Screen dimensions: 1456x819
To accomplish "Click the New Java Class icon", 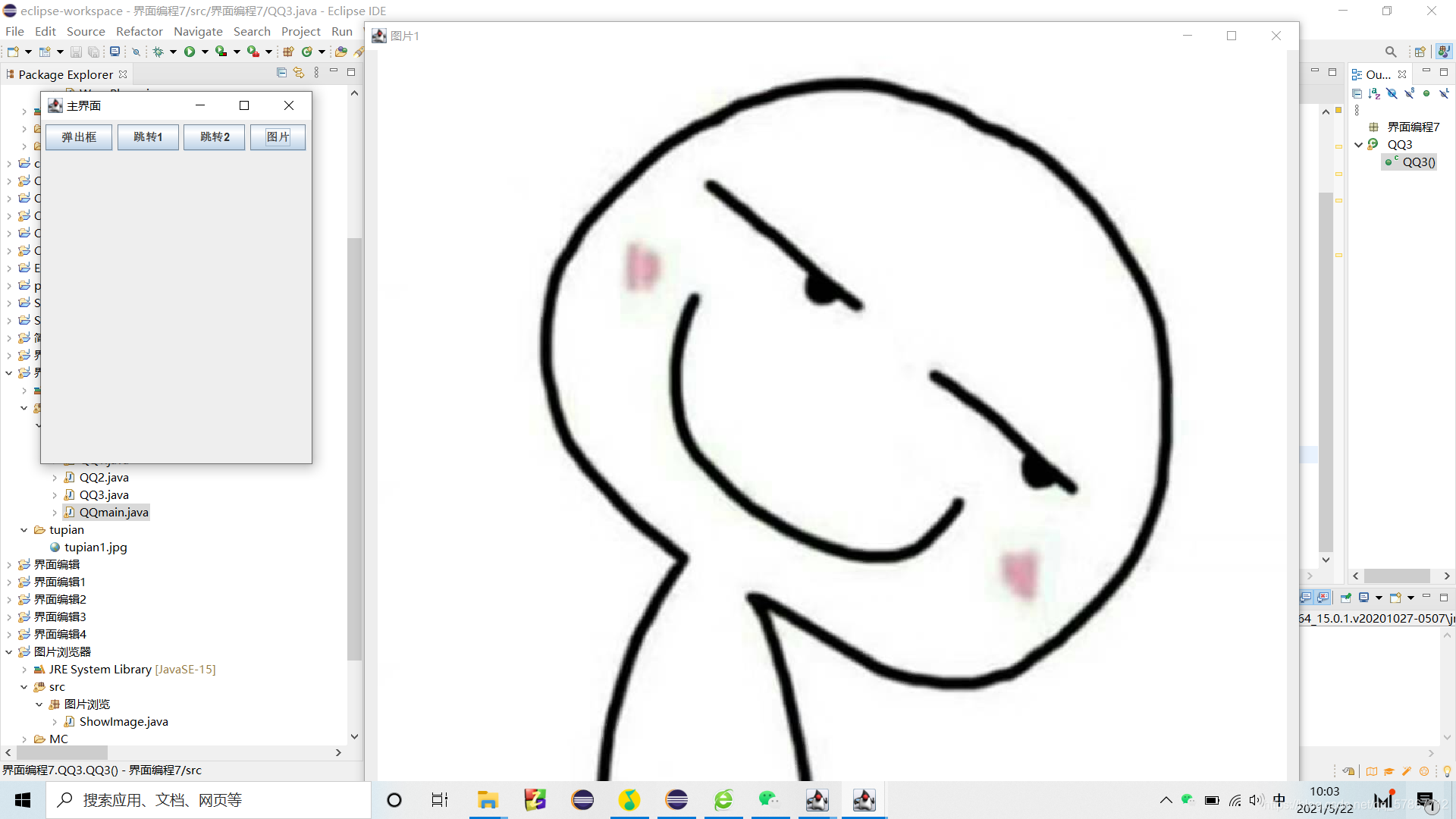I will pos(306,52).
